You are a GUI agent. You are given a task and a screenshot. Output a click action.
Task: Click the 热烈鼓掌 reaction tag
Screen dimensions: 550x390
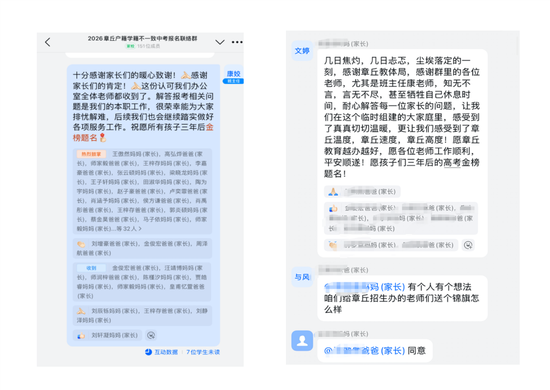coord(91,154)
